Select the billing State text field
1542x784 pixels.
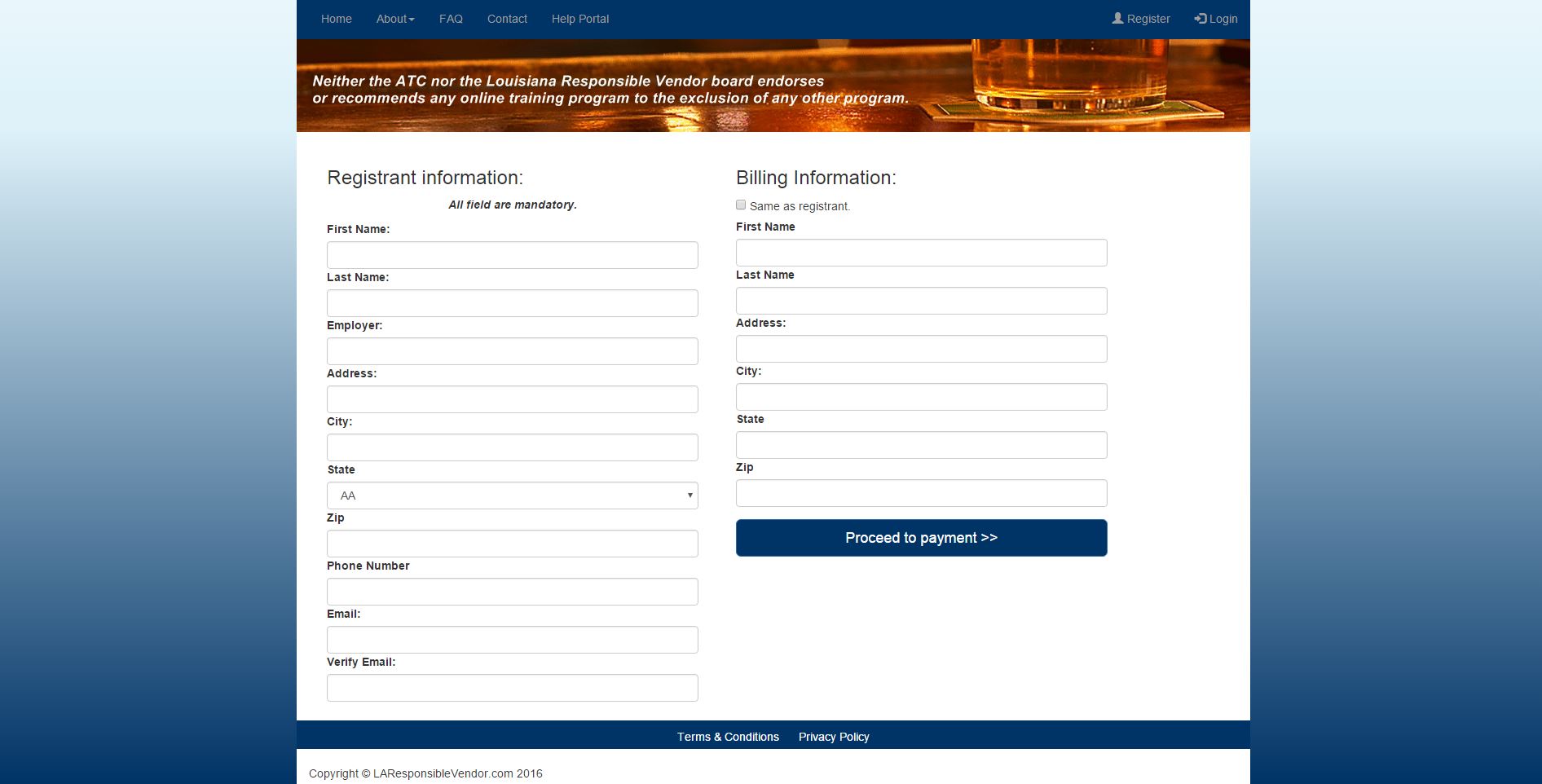tap(921, 445)
